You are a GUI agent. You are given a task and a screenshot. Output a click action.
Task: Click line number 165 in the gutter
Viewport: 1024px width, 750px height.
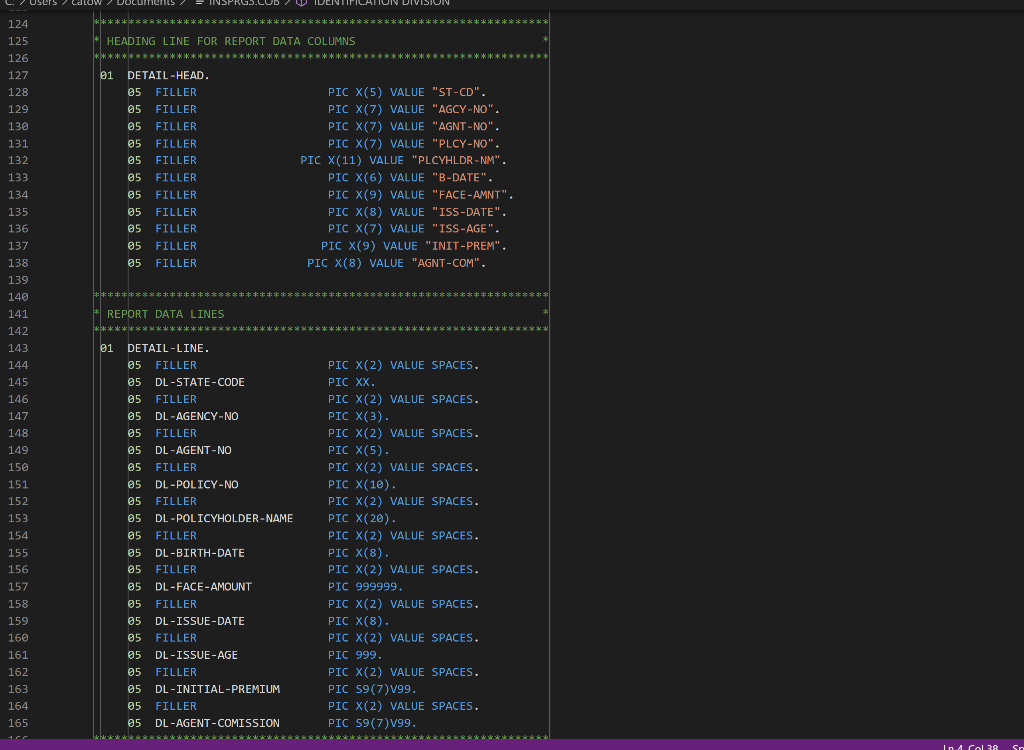(x=18, y=723)
